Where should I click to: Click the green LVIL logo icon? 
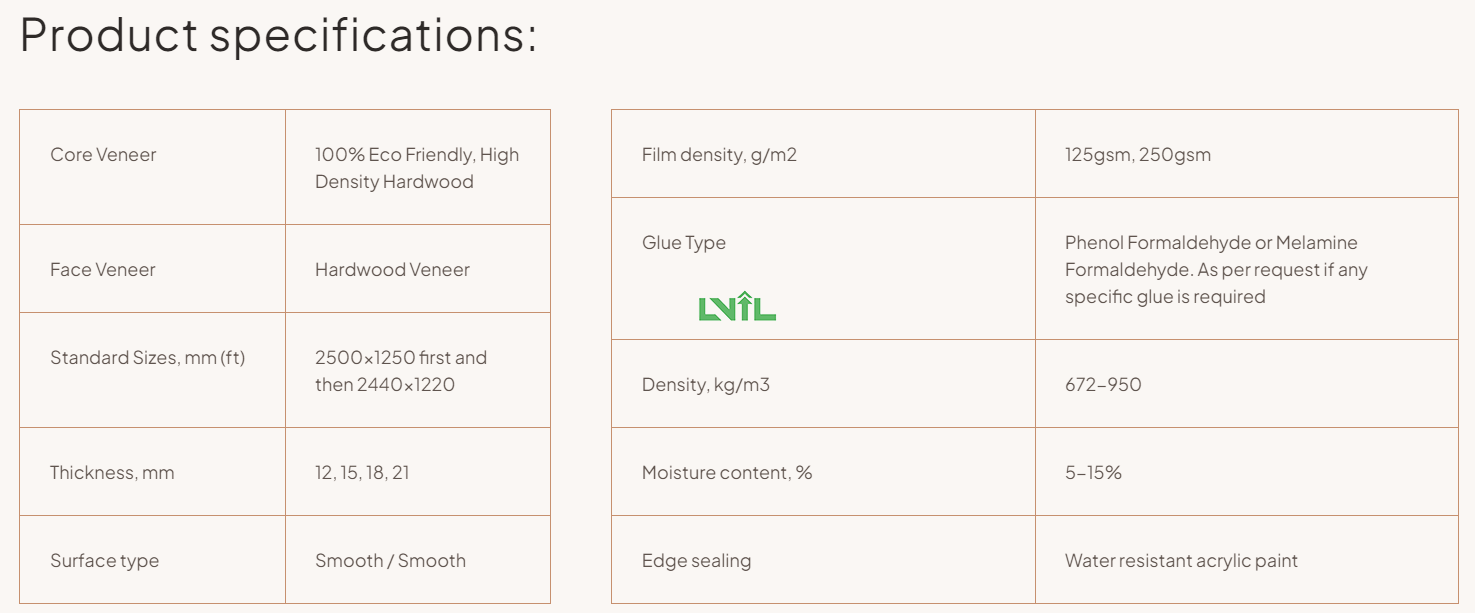point(737,306)
